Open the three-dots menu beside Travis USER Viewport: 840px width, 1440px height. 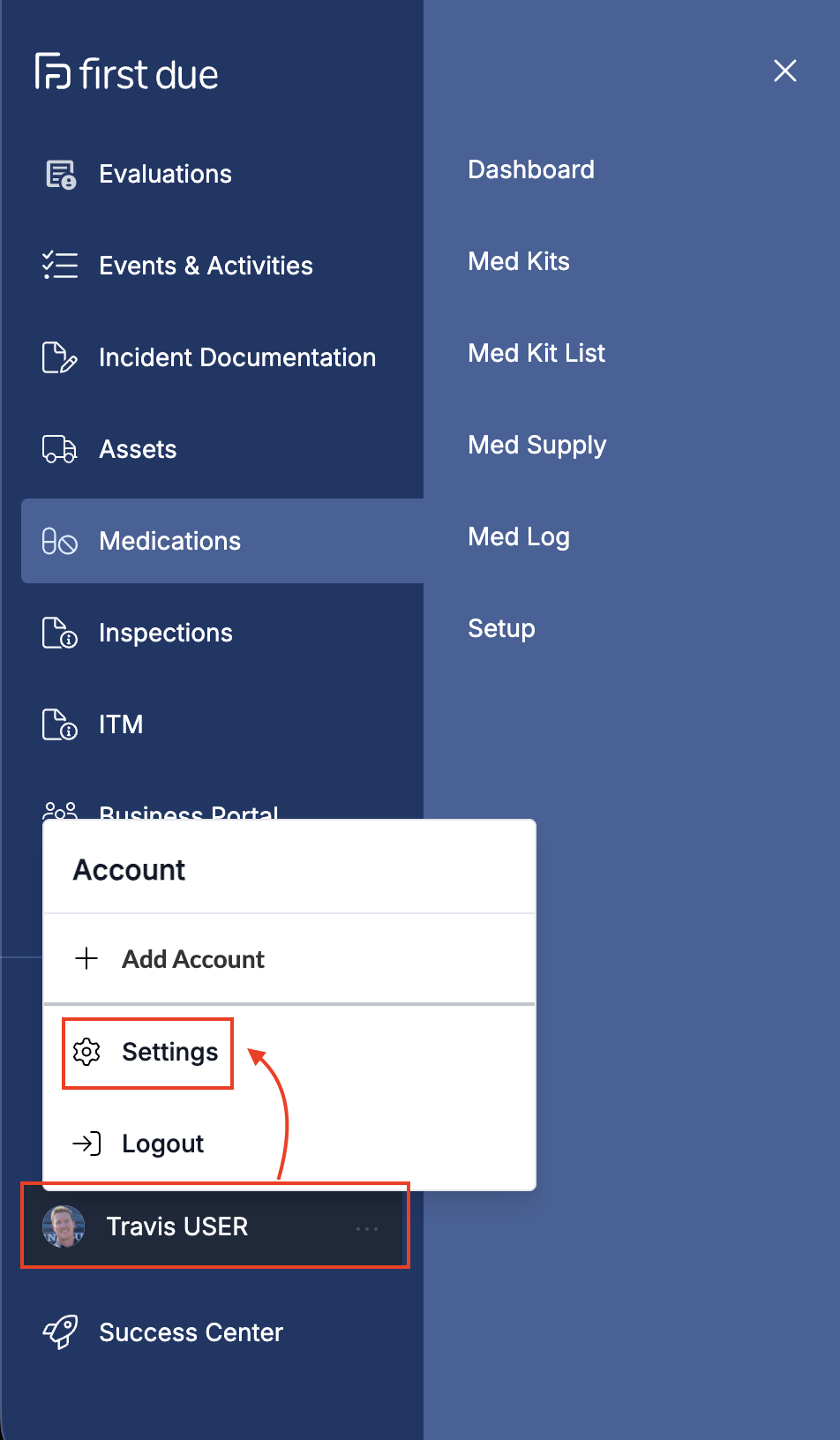click(367, 1228)
